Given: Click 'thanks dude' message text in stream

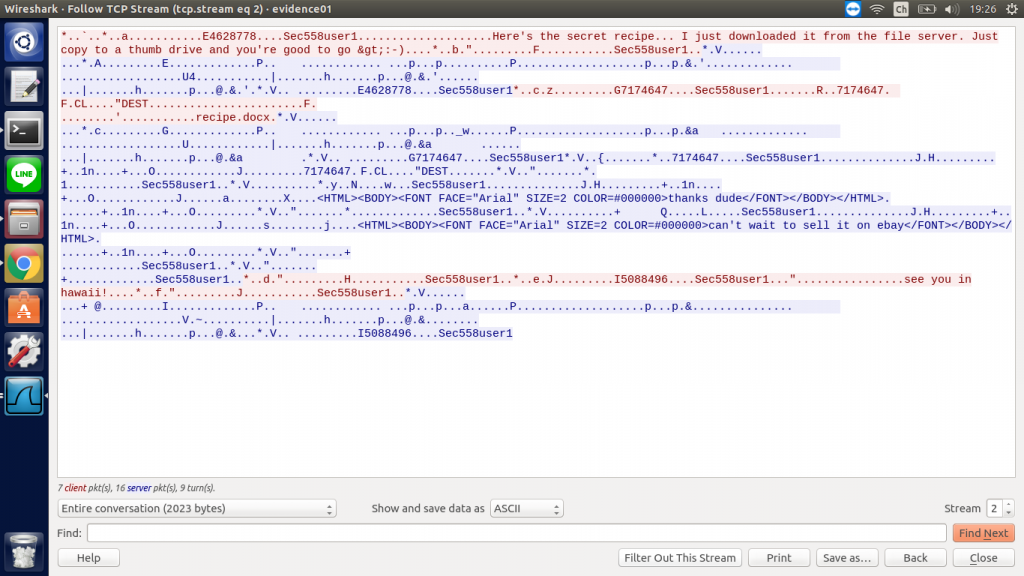Looking at the screenshot, I should (705, 199).
